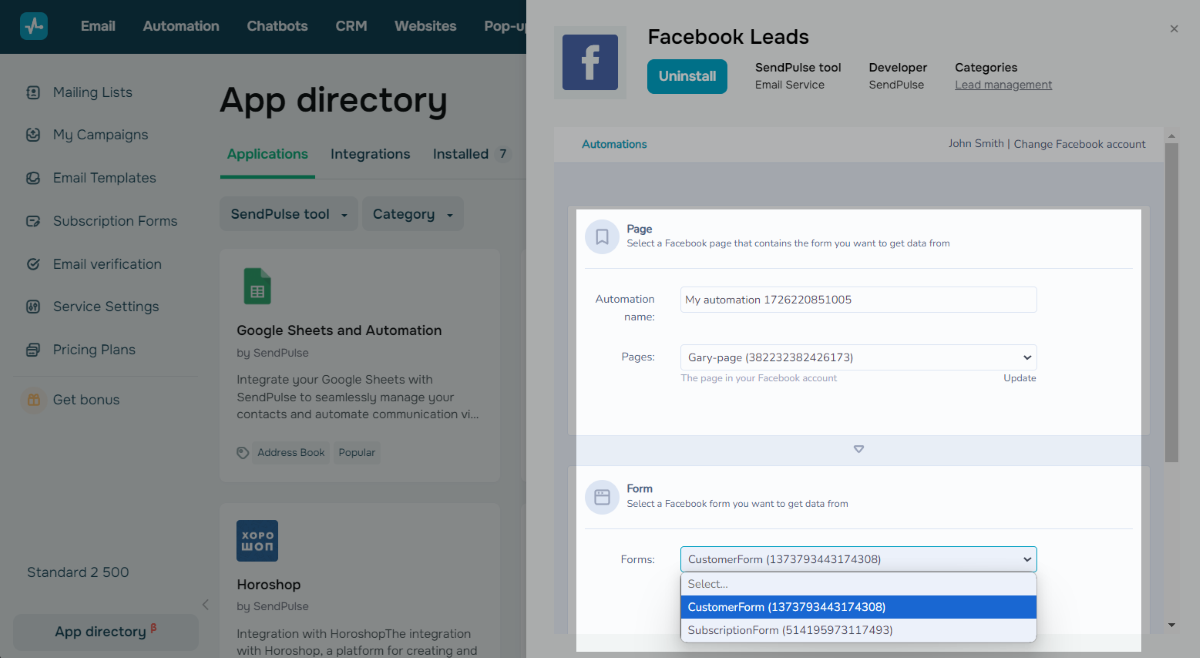Click the John Smith account name
1200x658 pixels.
click(976, 144)
